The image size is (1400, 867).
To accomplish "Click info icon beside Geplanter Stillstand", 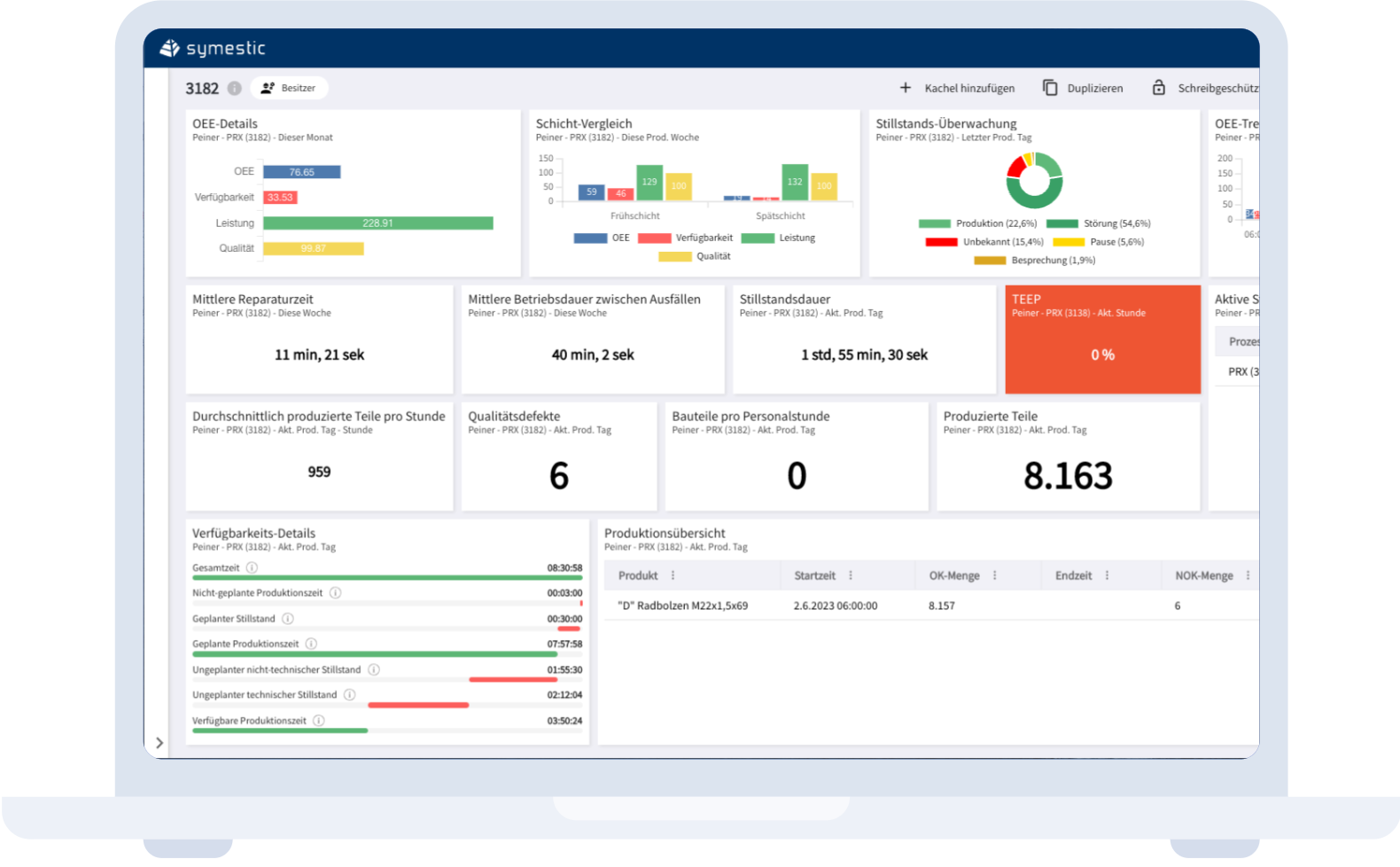I will click(288, 619).
